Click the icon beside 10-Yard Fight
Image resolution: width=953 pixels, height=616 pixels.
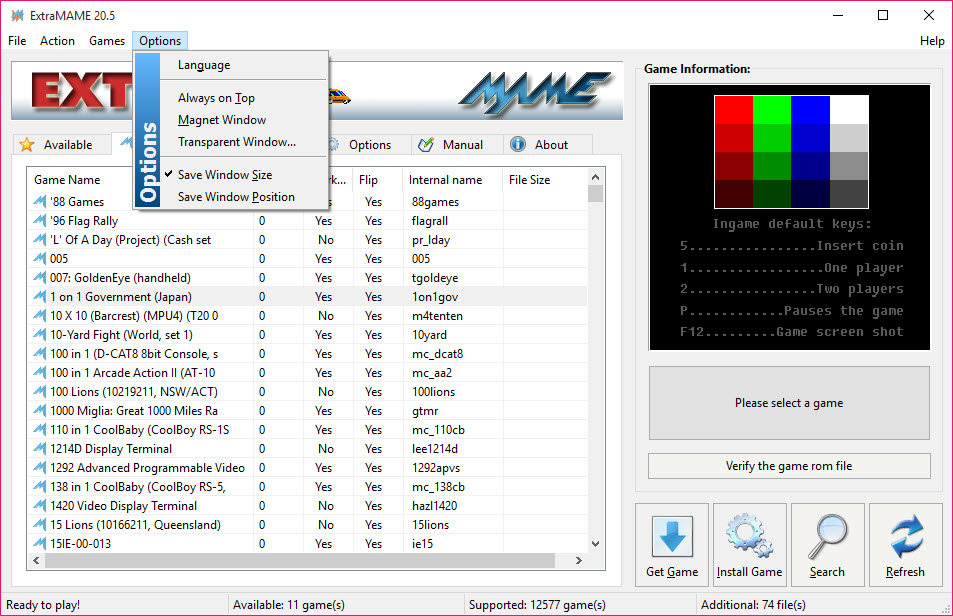point(40,334)
